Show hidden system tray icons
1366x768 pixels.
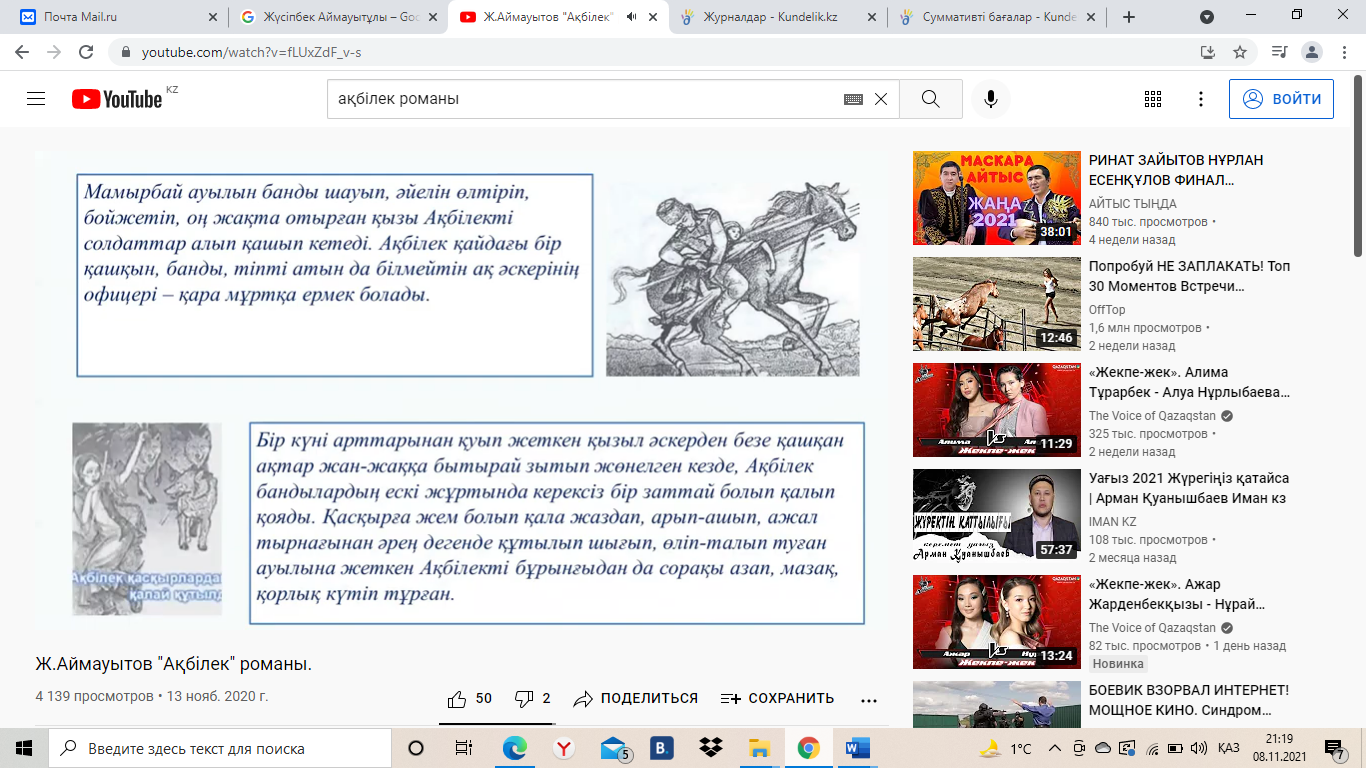[x=1055, y=748]
